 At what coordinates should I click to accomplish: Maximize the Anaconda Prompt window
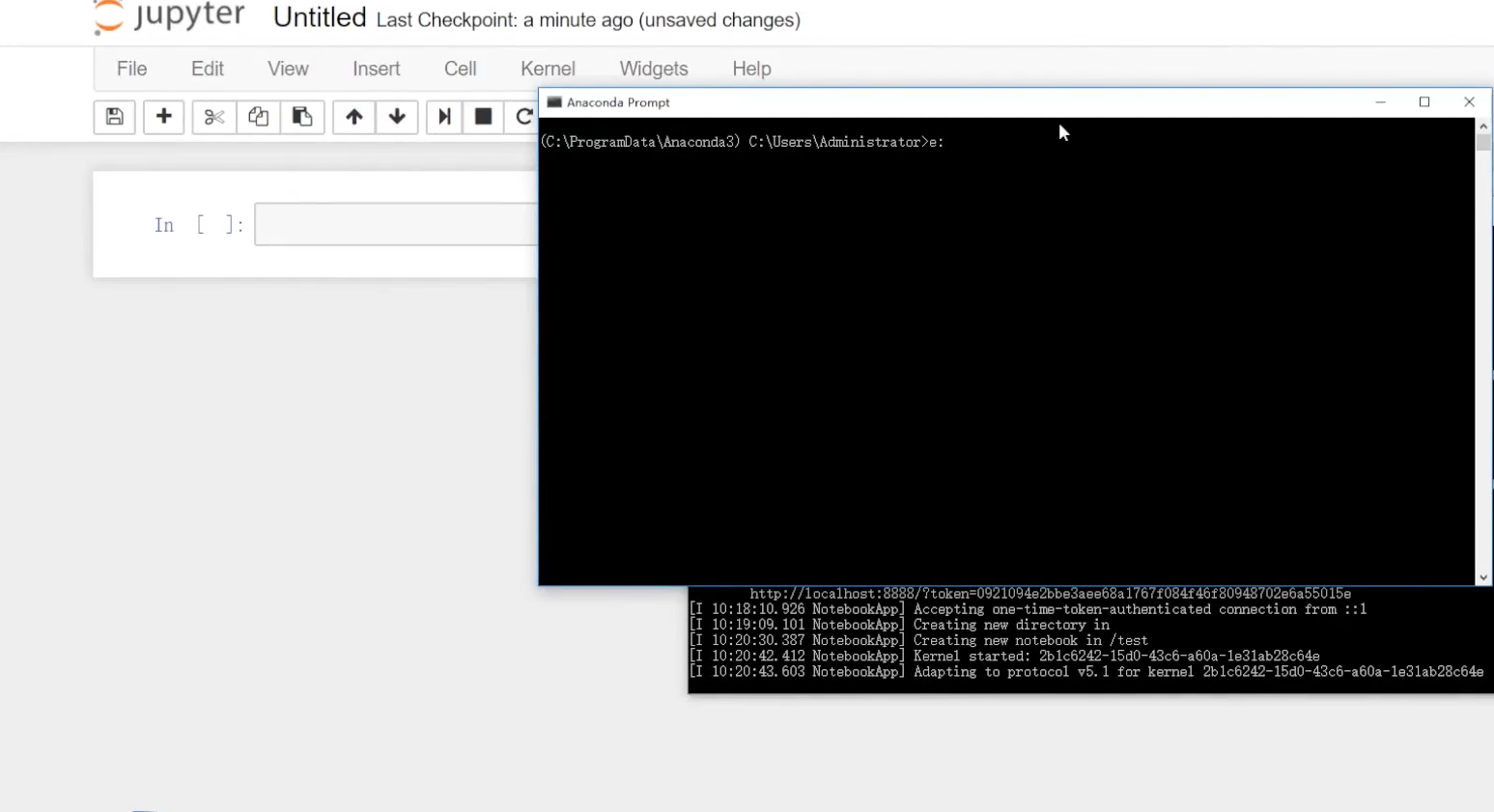pos(1424,102)
